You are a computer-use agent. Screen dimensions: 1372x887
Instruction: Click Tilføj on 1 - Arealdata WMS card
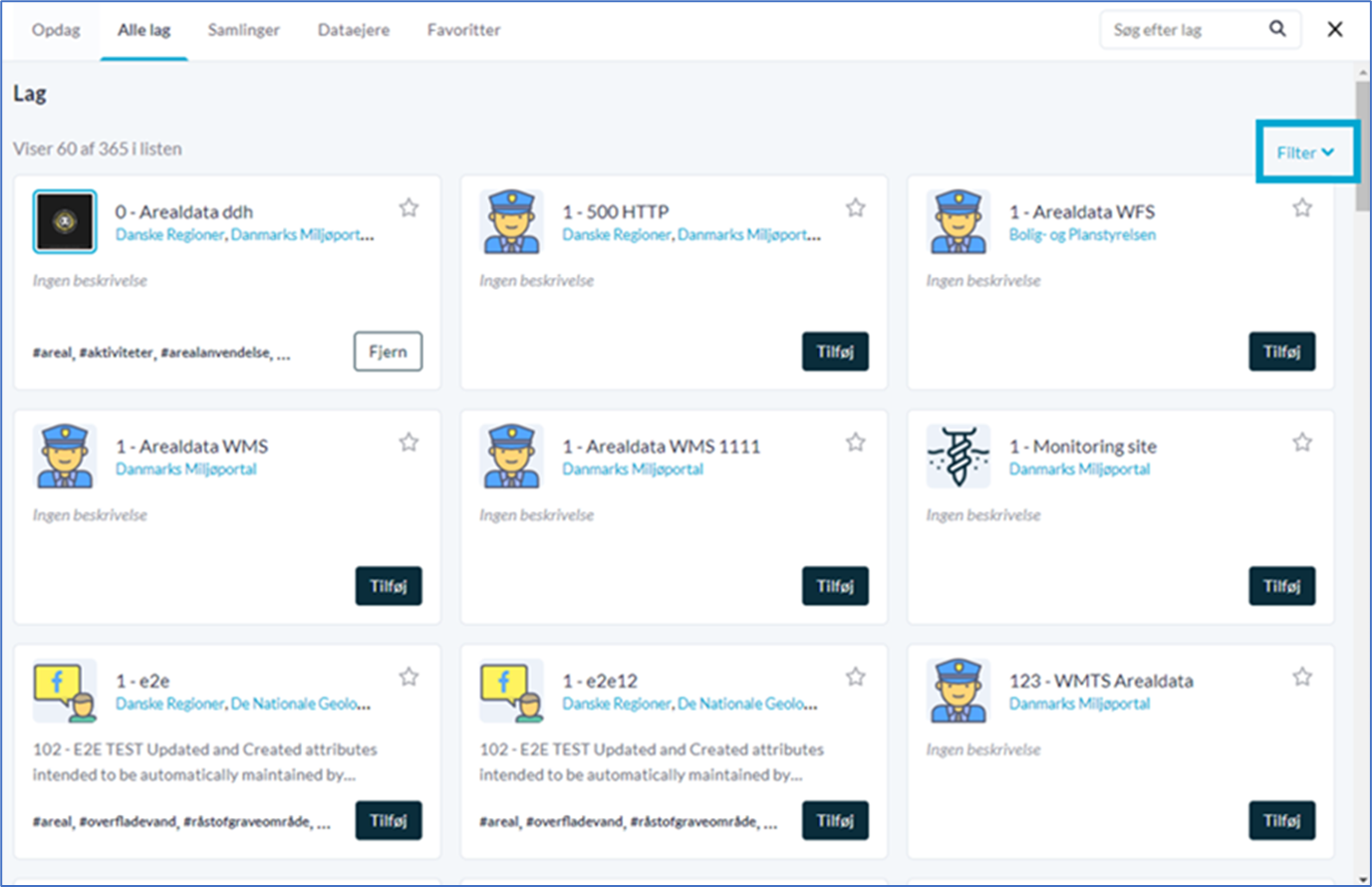389,586
